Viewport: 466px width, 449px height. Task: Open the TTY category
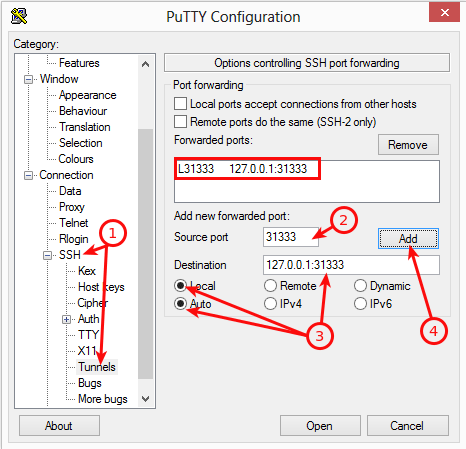[88, 335]
